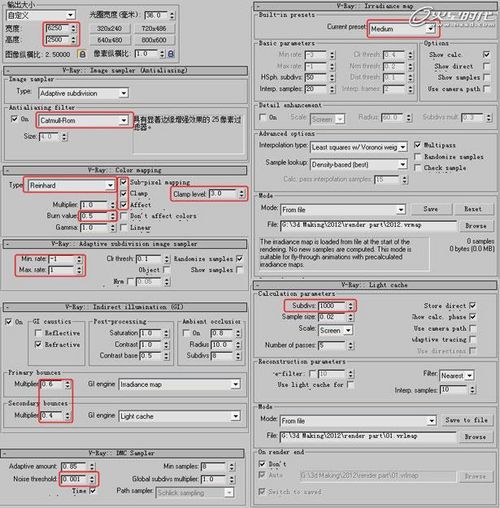
Task: Toggle the GI On checkbox
Action: [9, 322]
